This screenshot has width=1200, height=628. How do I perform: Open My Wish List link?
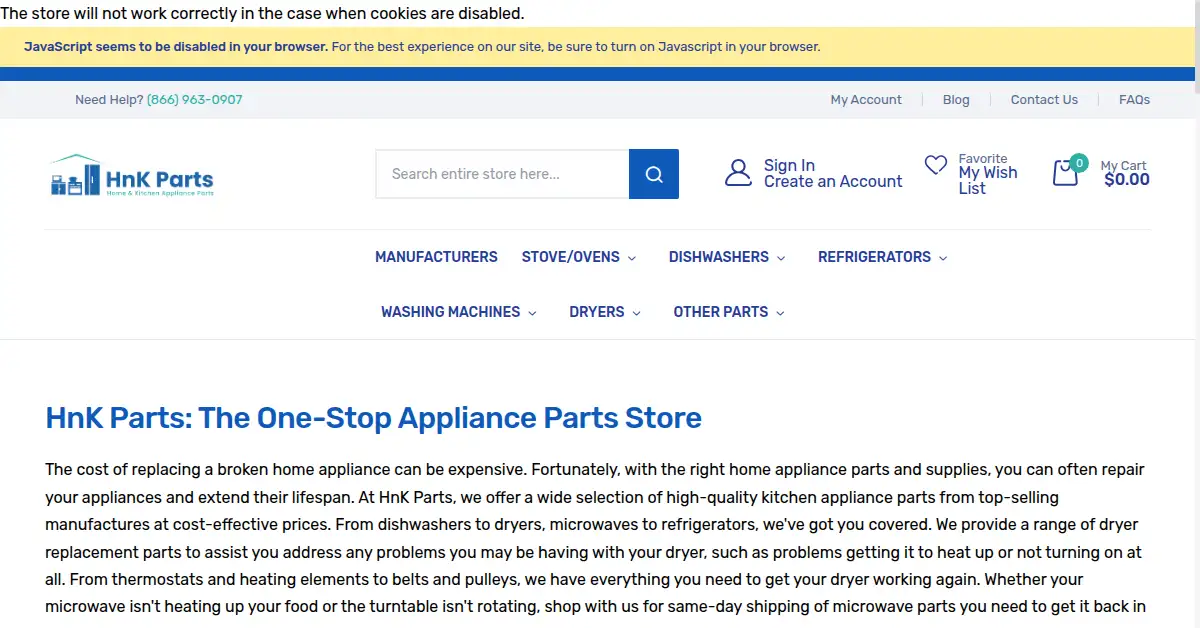[988, 180]
